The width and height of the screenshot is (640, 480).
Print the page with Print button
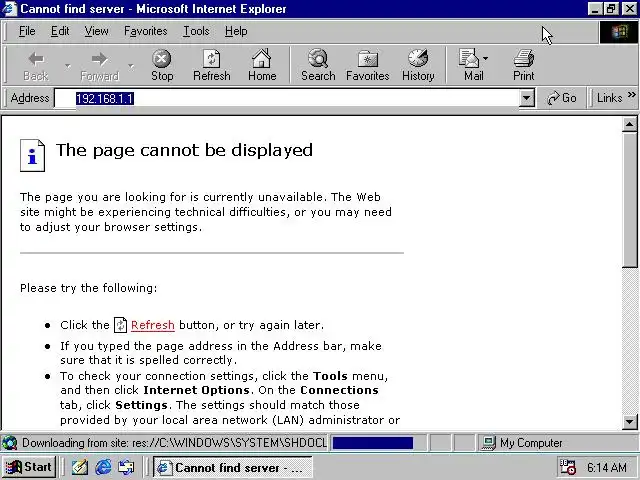524,65
